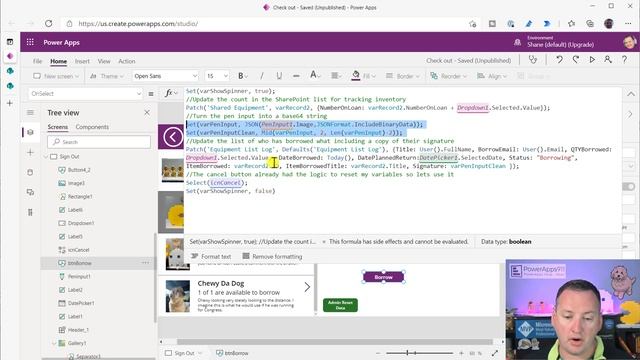Toggle Bold text formatting
Image resolution: width=640 pixels, height=360 pixels.
241,76
